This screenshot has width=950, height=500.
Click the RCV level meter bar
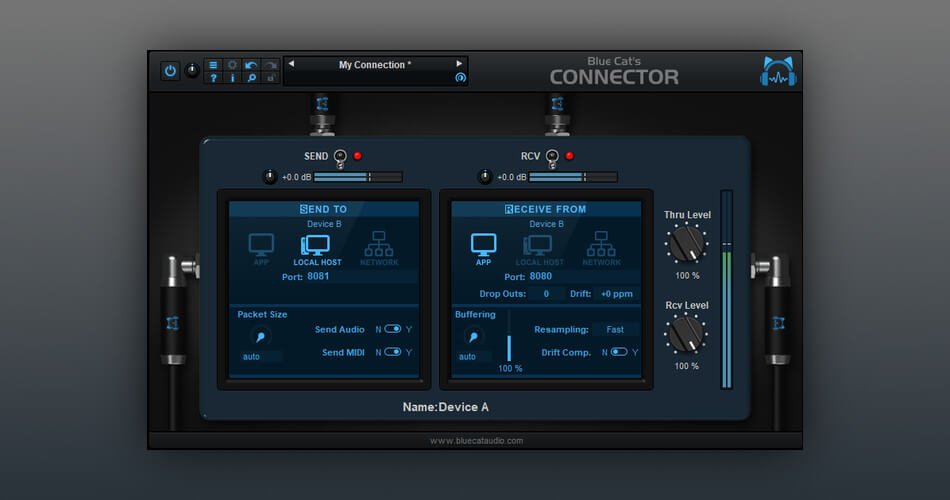pos(573,177)
